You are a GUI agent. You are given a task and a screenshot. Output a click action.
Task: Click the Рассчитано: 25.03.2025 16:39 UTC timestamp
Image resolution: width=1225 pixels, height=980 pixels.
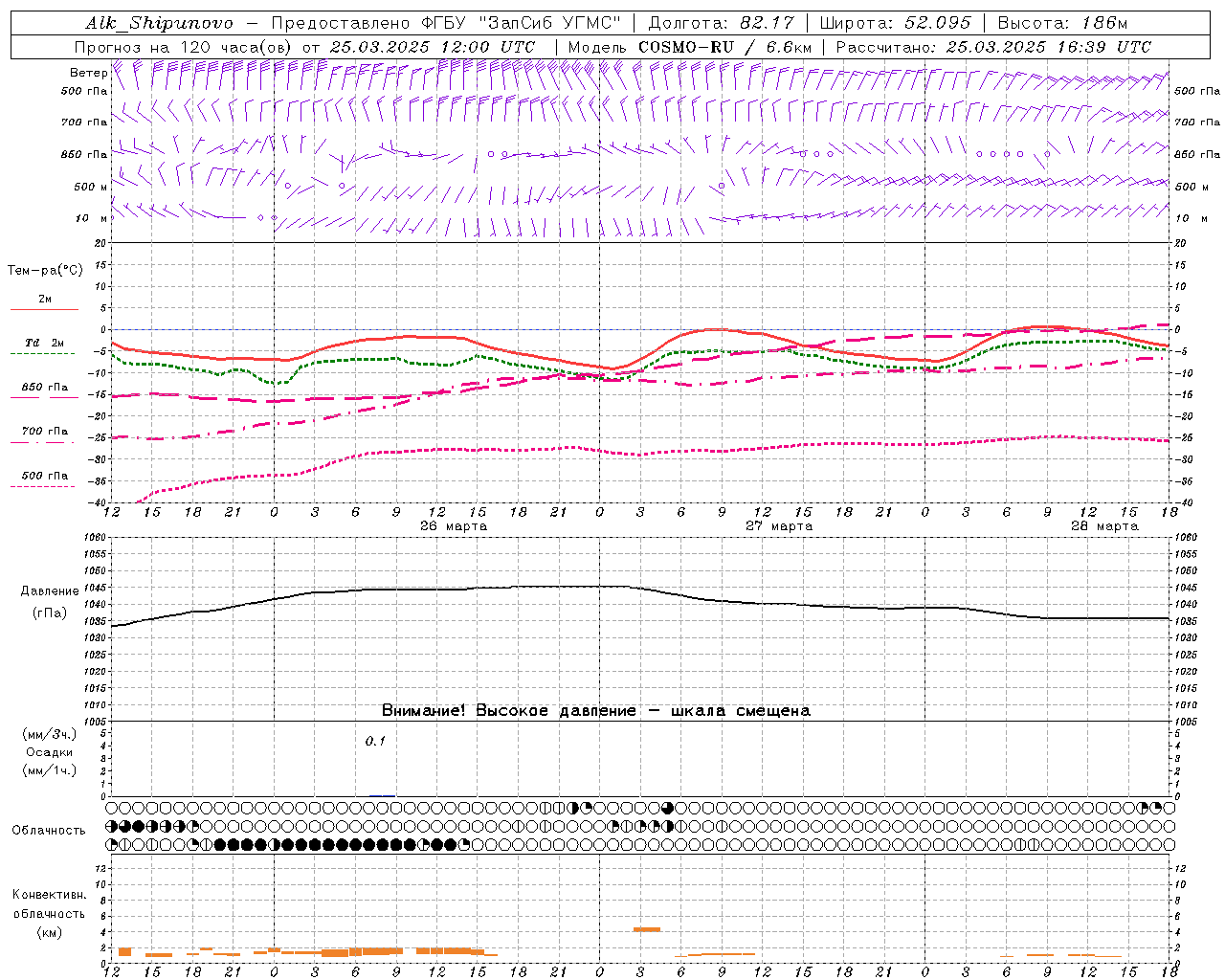pos(993,47)
